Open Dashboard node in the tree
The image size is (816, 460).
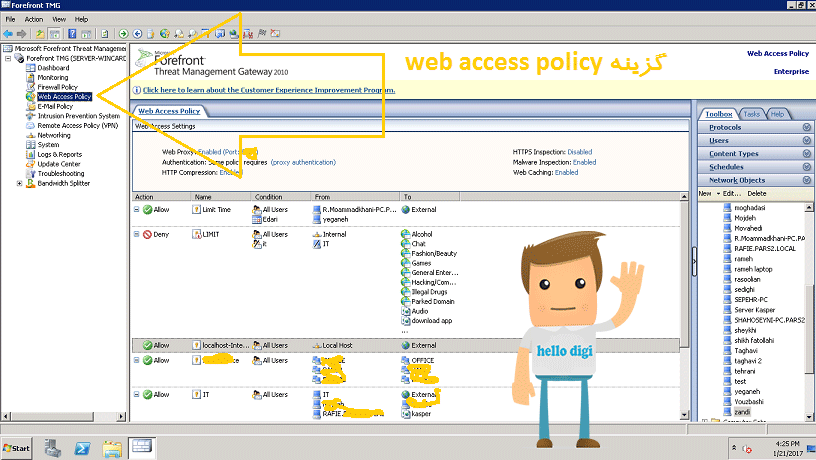[x=53, y=68]
